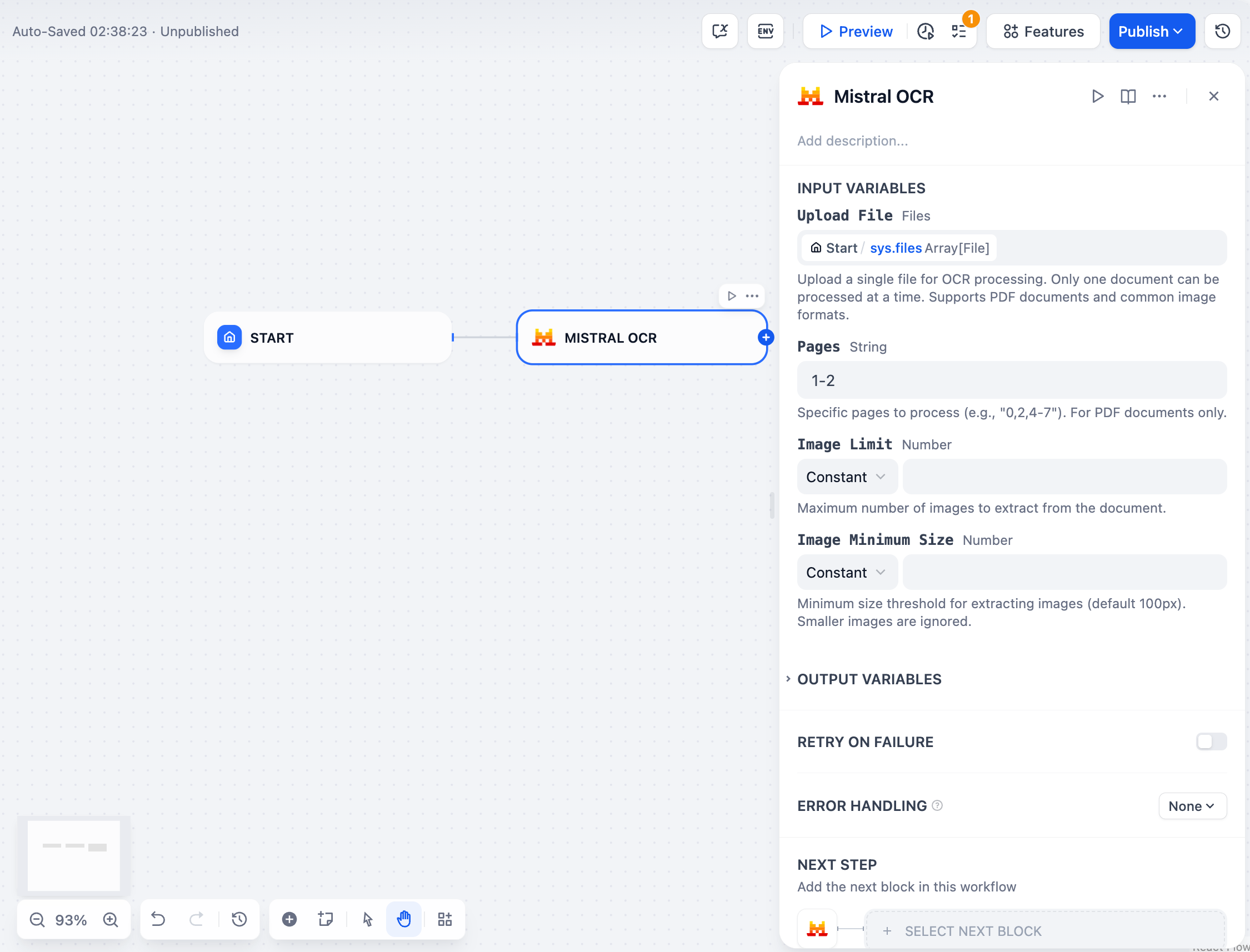Expand the Output Variables section
The width and height of the screenshot is (1250, 952).
pos(869,679)
